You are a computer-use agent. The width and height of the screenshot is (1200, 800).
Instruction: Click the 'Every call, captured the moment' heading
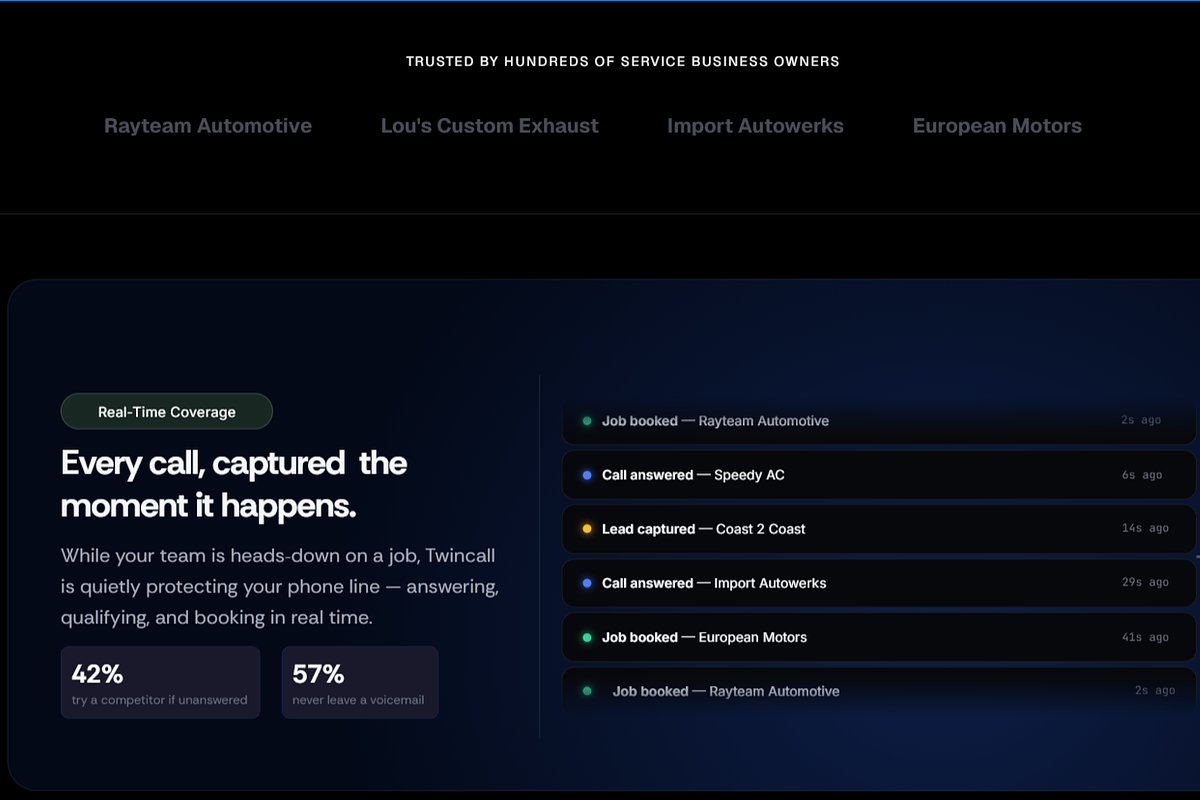[x=234, y=484]
